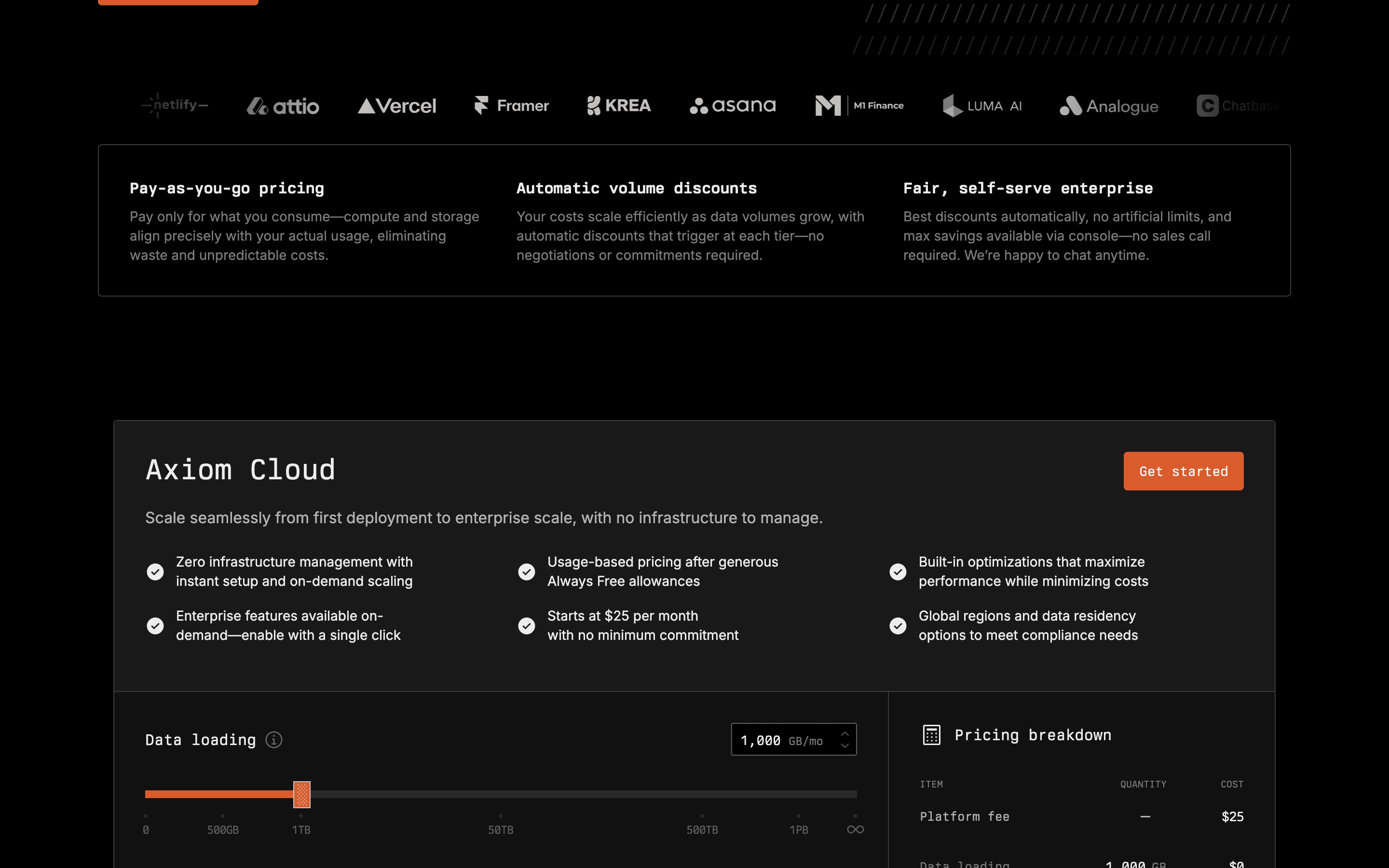Click the M1 Finance logo

tap(859, 106)
